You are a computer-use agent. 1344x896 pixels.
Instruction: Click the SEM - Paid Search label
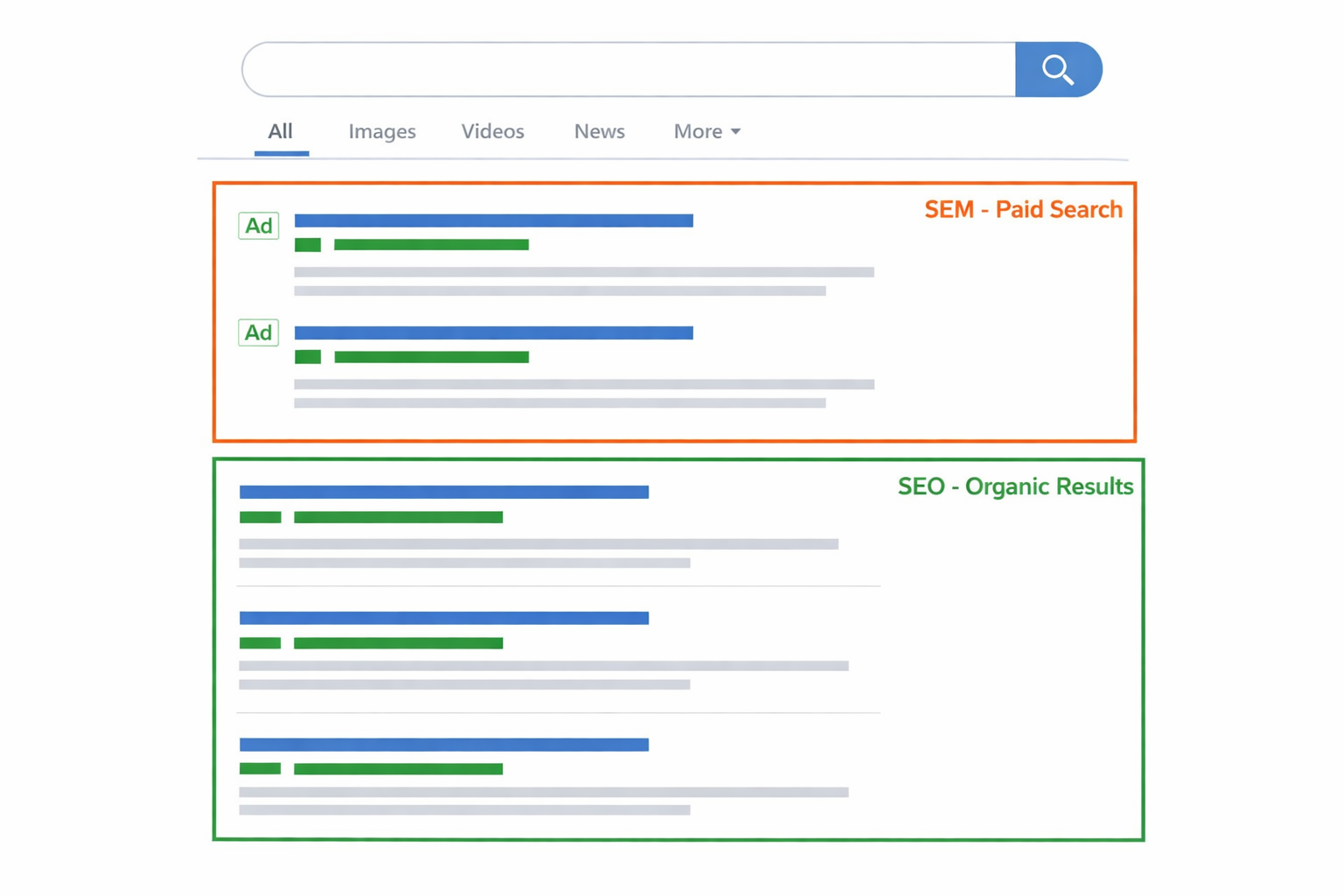coord(1023,210)
